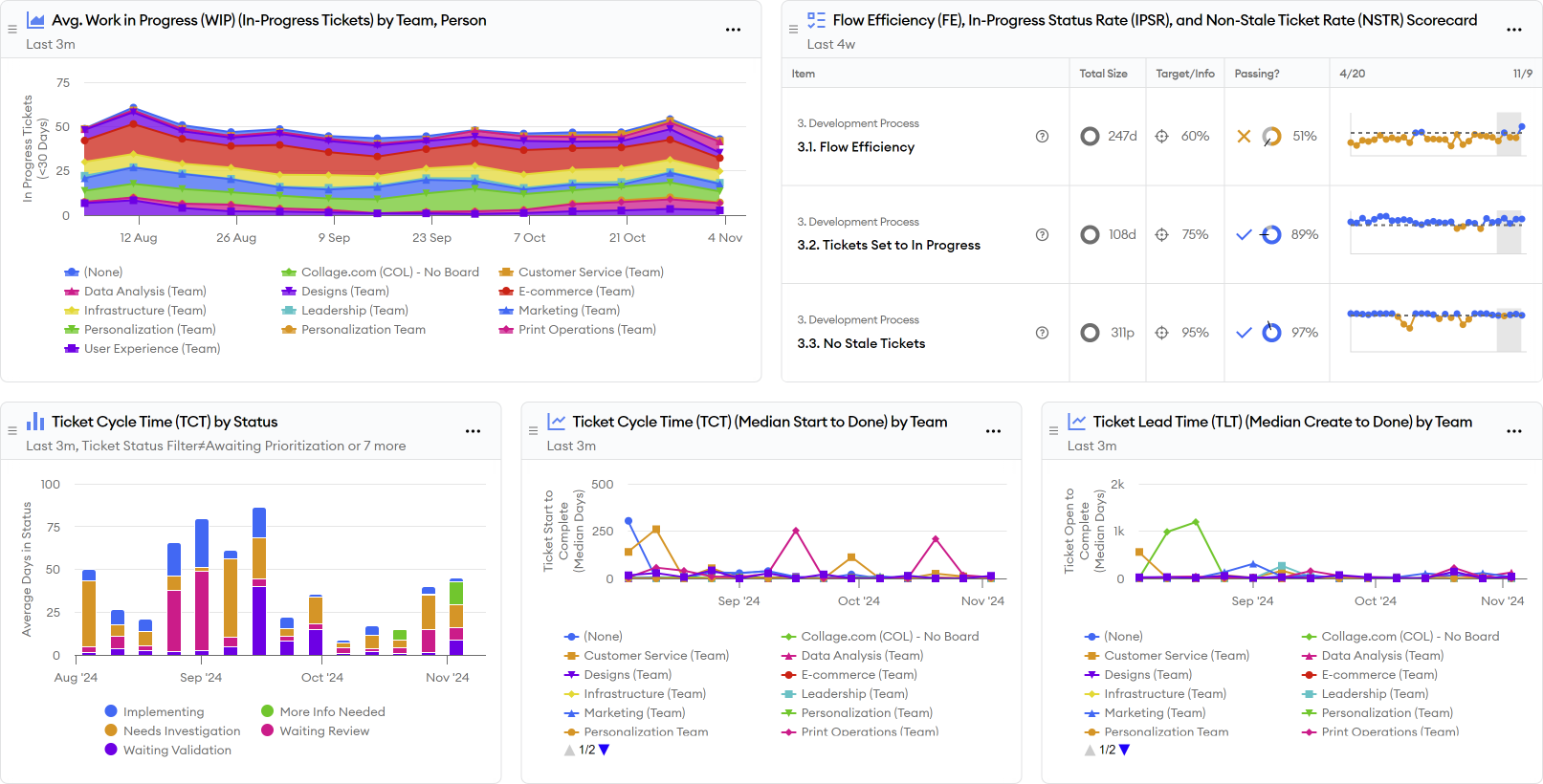Click the Flow Efficiency failing X icon
1543x784 pixels.
tap(1244, 137)
